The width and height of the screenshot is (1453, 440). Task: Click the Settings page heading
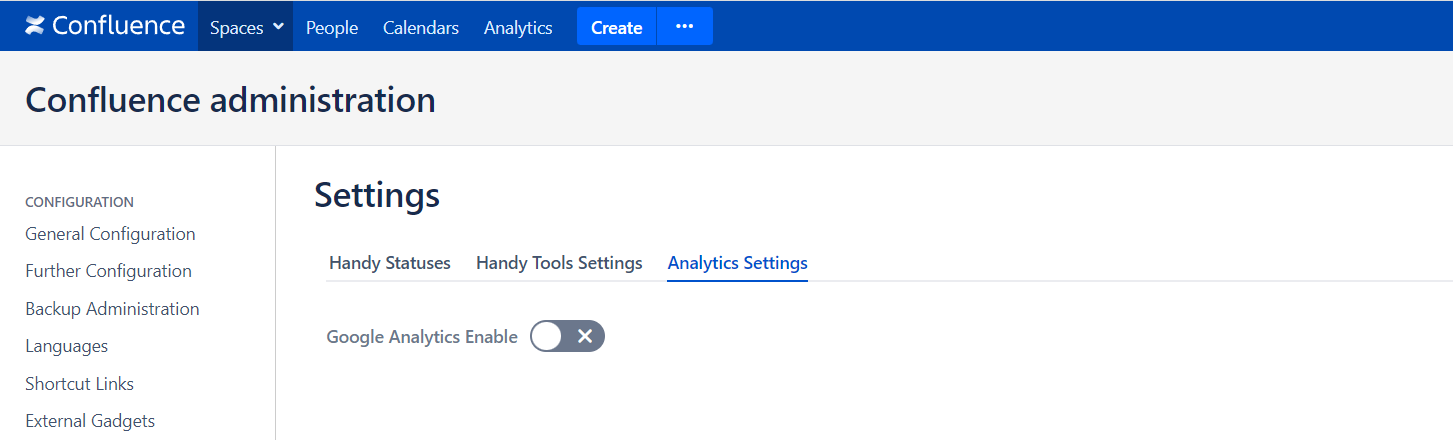(377, 195)
